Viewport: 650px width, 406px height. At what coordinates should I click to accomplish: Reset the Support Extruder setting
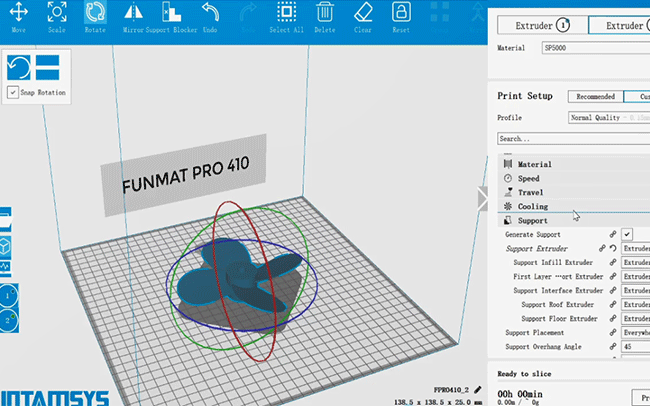pos(613,248)
